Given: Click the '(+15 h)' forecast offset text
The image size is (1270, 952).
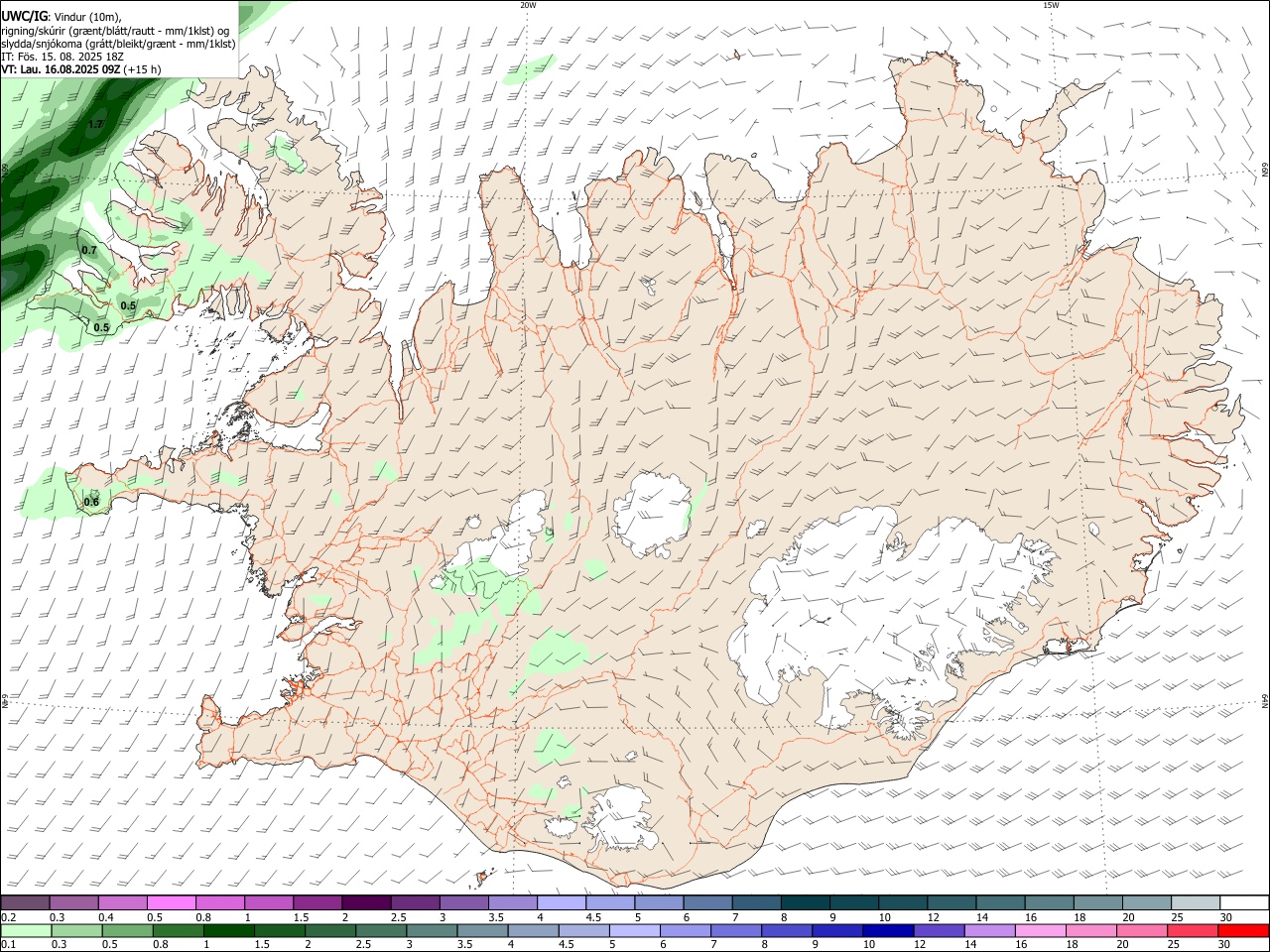Looking at the screenshot, I should coord(143,69).
